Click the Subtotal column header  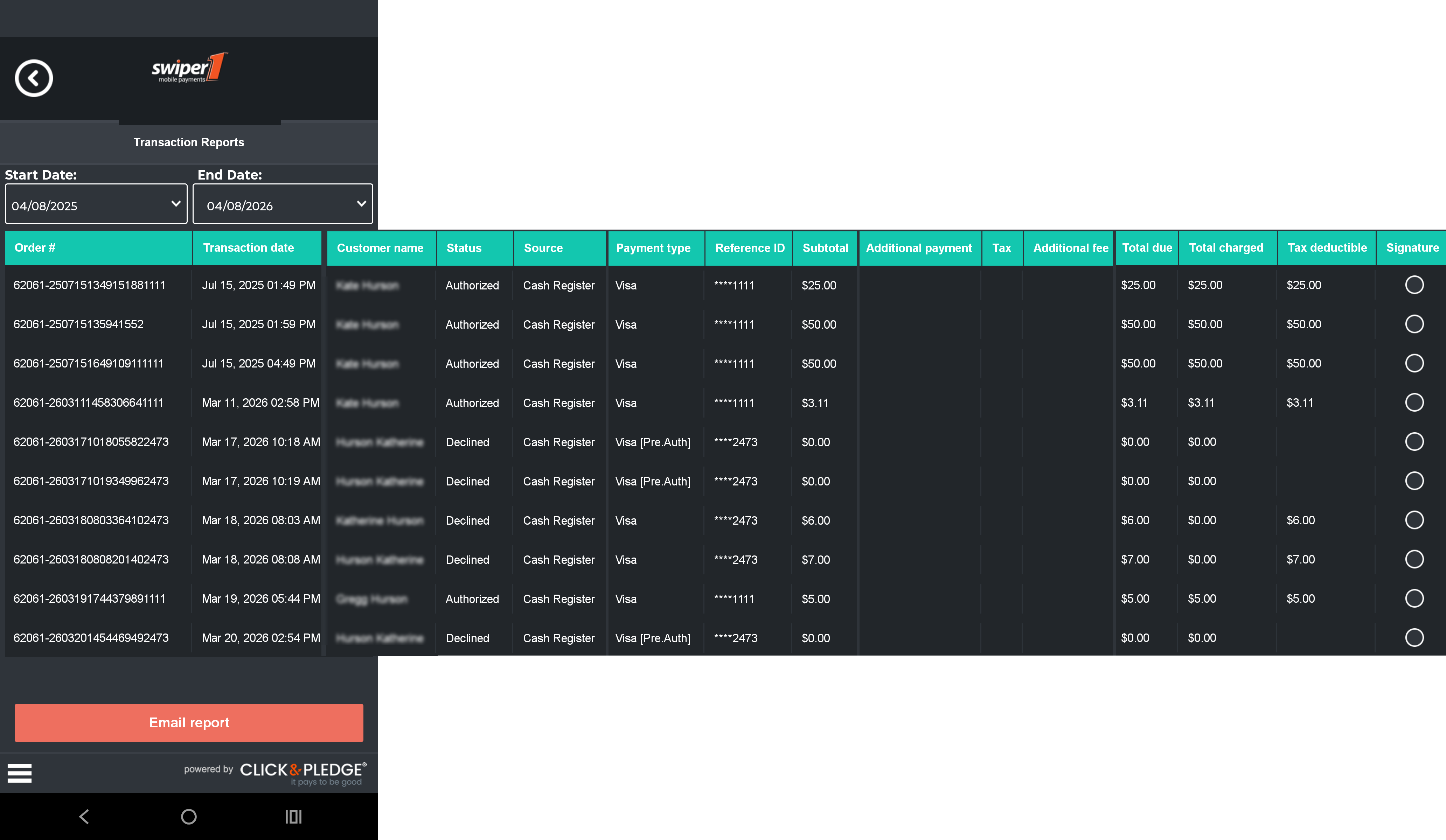pyautogui.click(x=825, y=248)
